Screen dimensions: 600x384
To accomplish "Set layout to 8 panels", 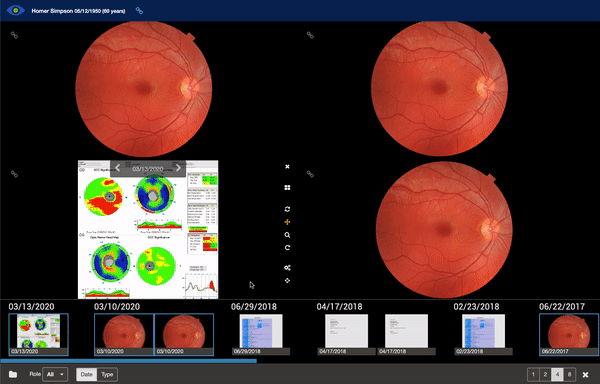I will point(569,374).
